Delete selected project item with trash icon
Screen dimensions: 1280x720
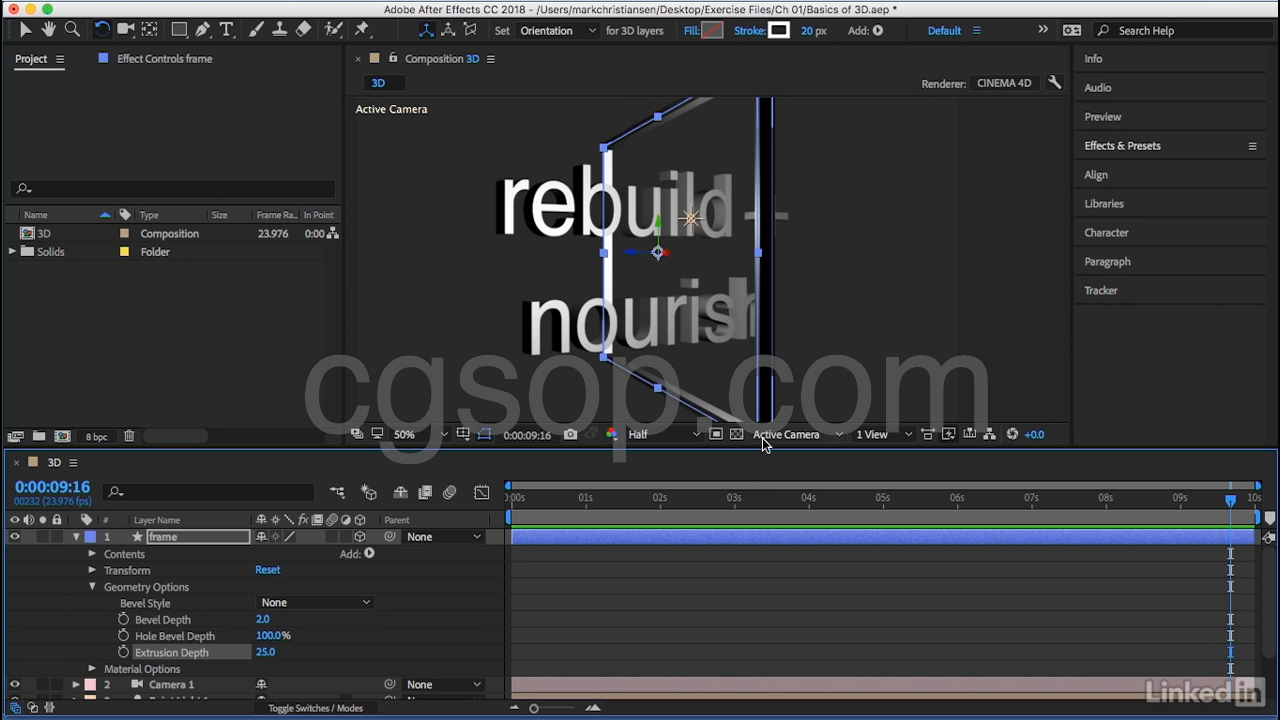tap(129, 436)
